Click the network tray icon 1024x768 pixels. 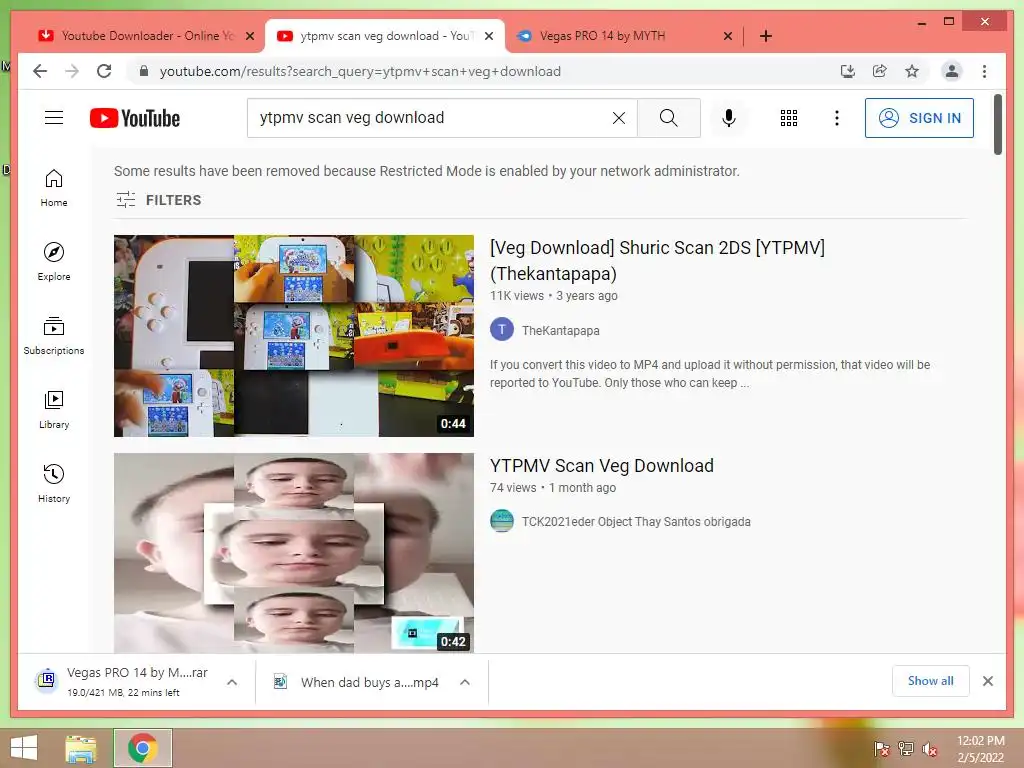pyautogui.click(x=906, y=748)
